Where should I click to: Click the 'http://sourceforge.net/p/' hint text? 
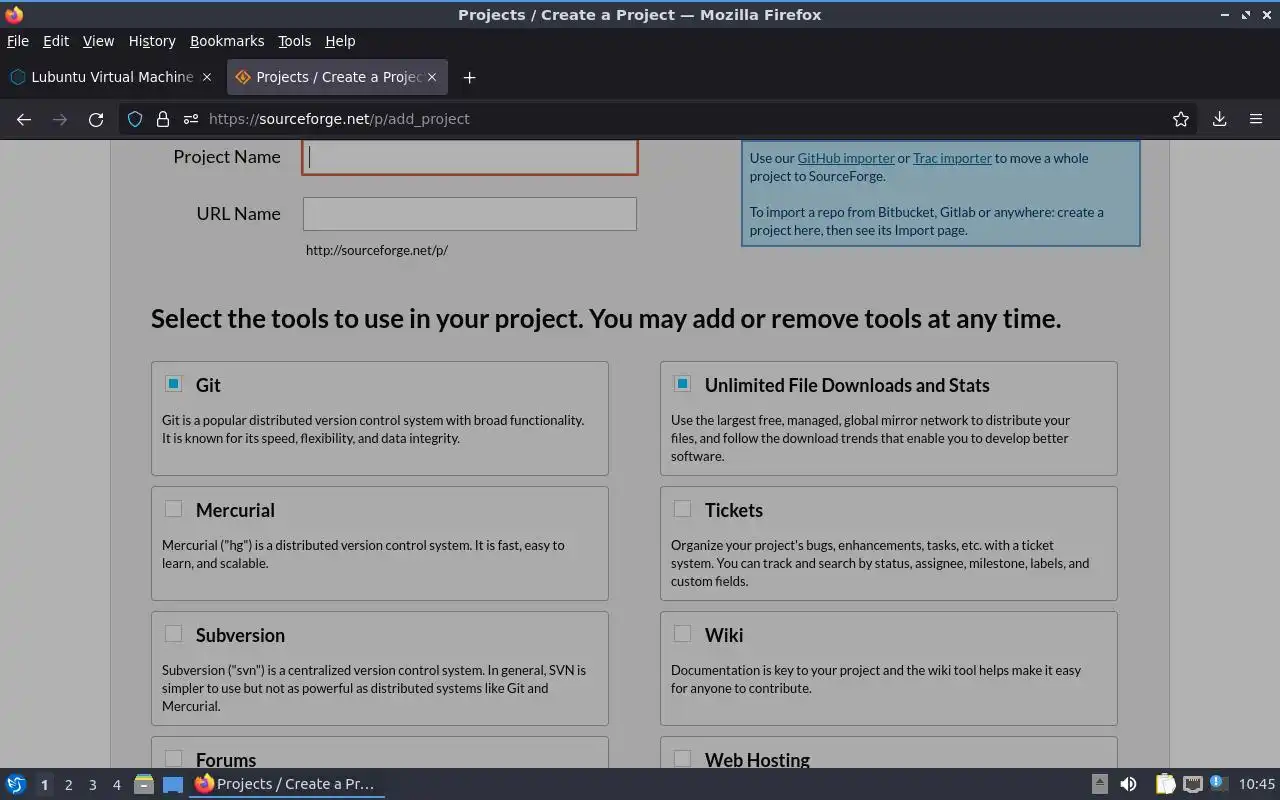[377, 250]
